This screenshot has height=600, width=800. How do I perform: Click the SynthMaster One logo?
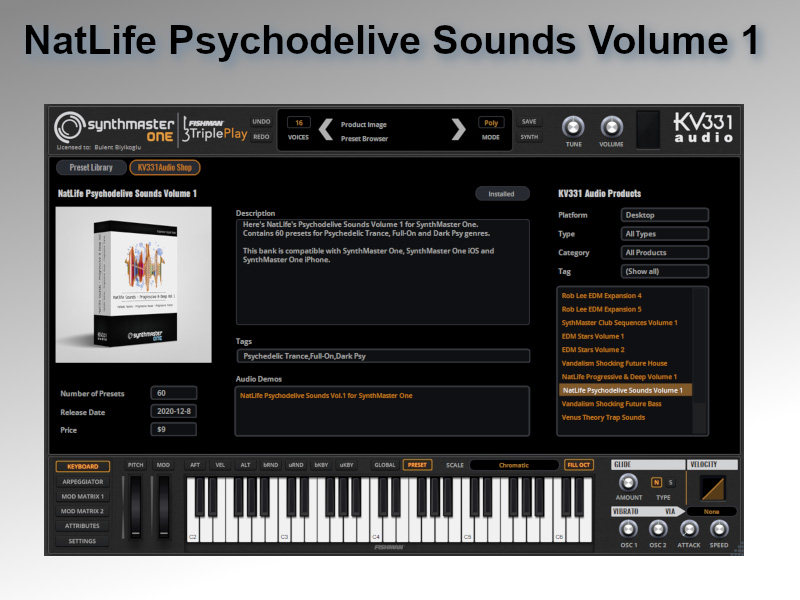[114, 128]
